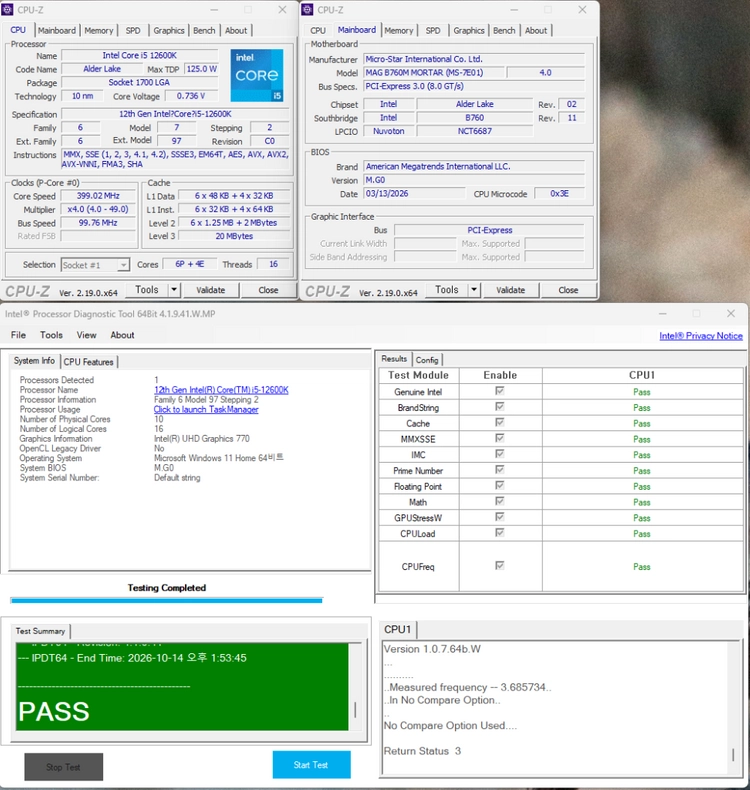The height and width of the screenshot is (790, 750).
Task: Toggle the MMXSSE test checkbox
Action: tap(500, 438)
